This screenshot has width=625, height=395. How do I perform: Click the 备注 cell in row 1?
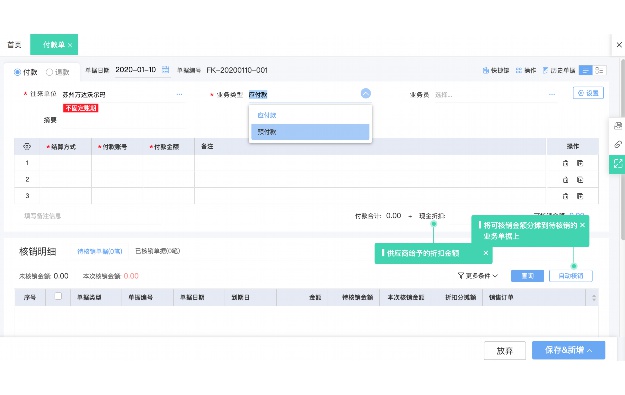pos(370,163)
